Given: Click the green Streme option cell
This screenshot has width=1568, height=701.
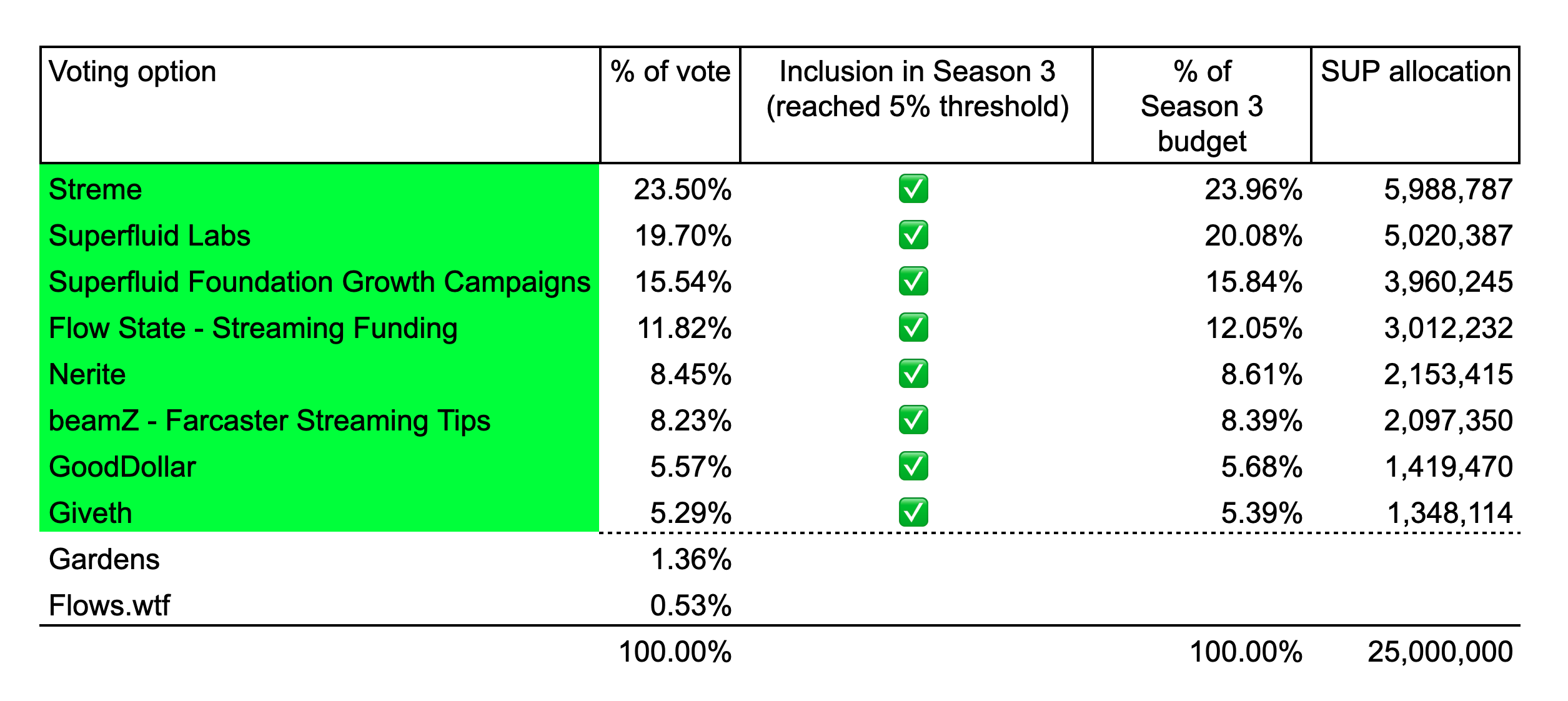Looking at the screenshot, I should (x=96, y=189).
